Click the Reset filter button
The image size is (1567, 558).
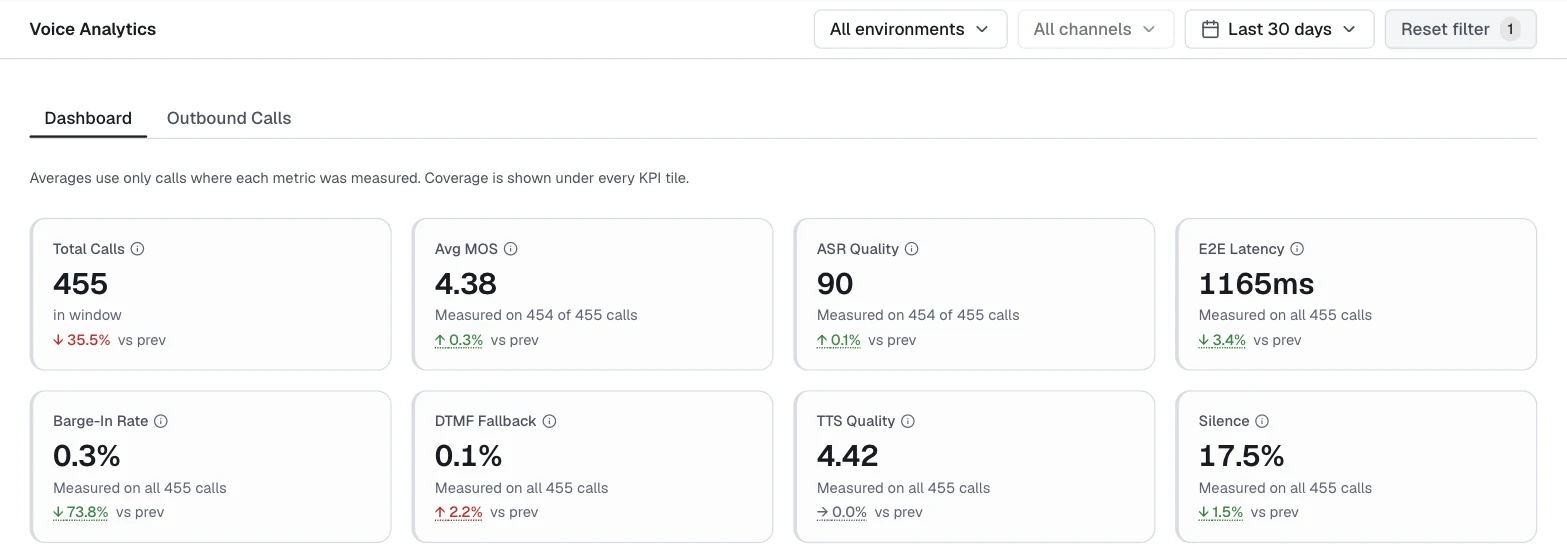point(1460,29)
